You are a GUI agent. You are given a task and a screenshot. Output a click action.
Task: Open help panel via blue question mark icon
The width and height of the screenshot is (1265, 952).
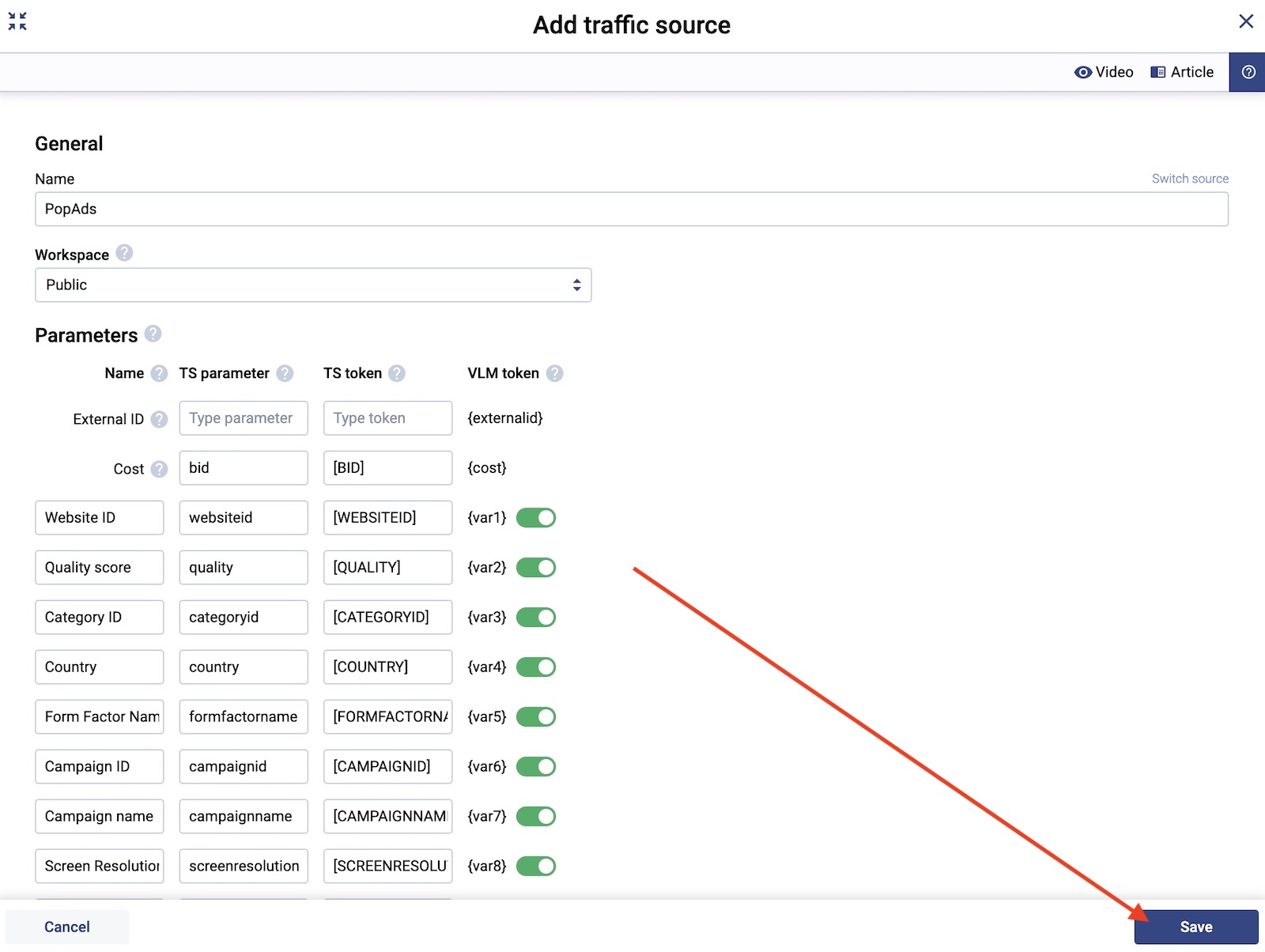tap(1248, 72)
